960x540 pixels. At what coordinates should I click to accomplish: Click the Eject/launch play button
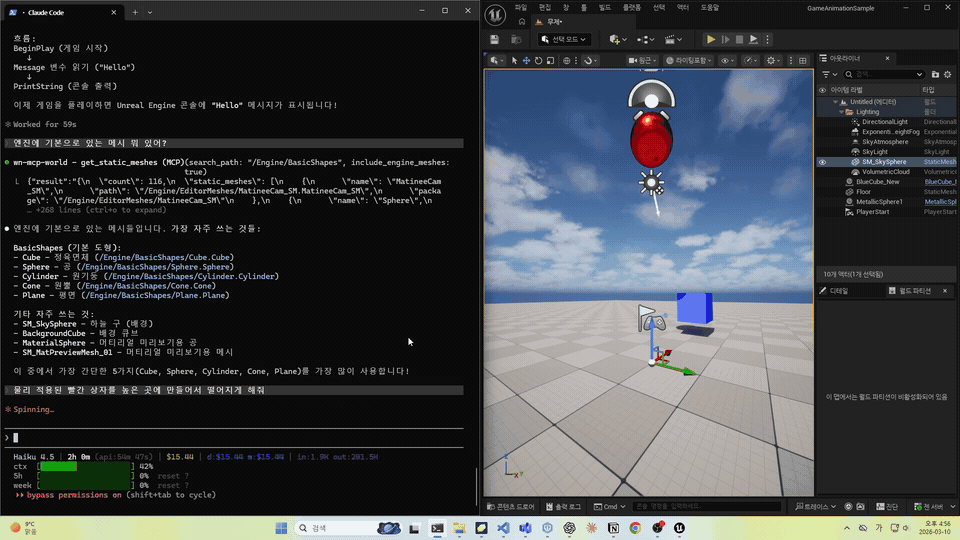[754, 39]
